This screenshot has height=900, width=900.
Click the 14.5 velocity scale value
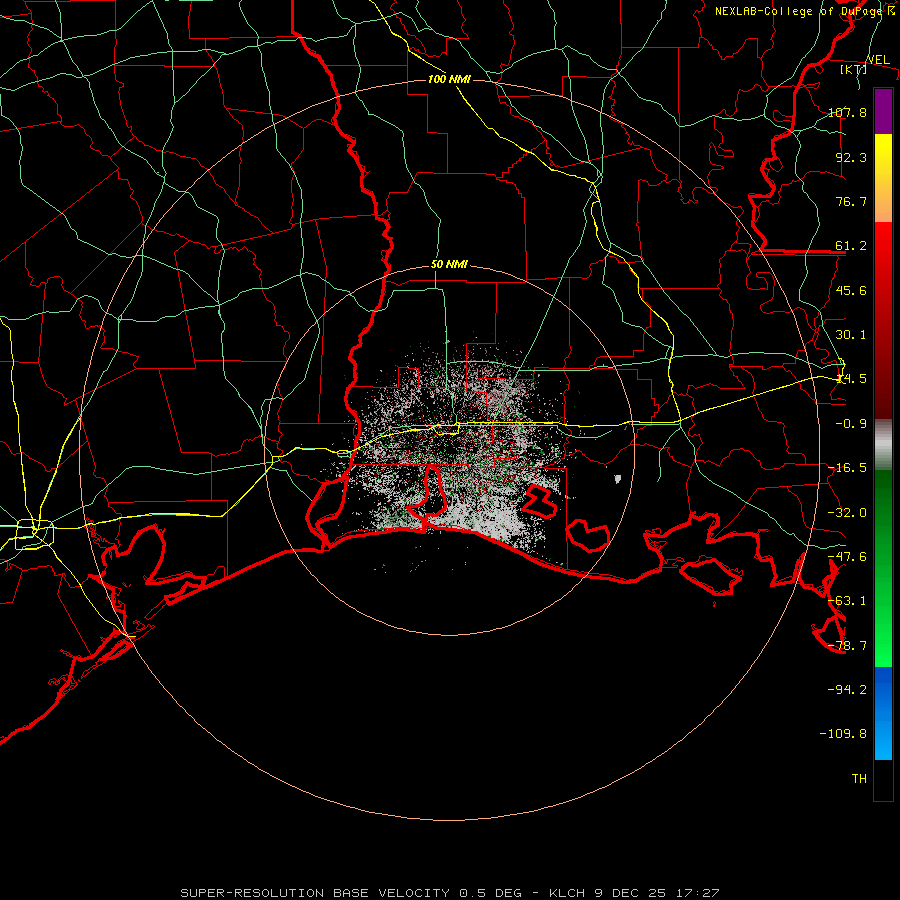(x=851, y=379)
